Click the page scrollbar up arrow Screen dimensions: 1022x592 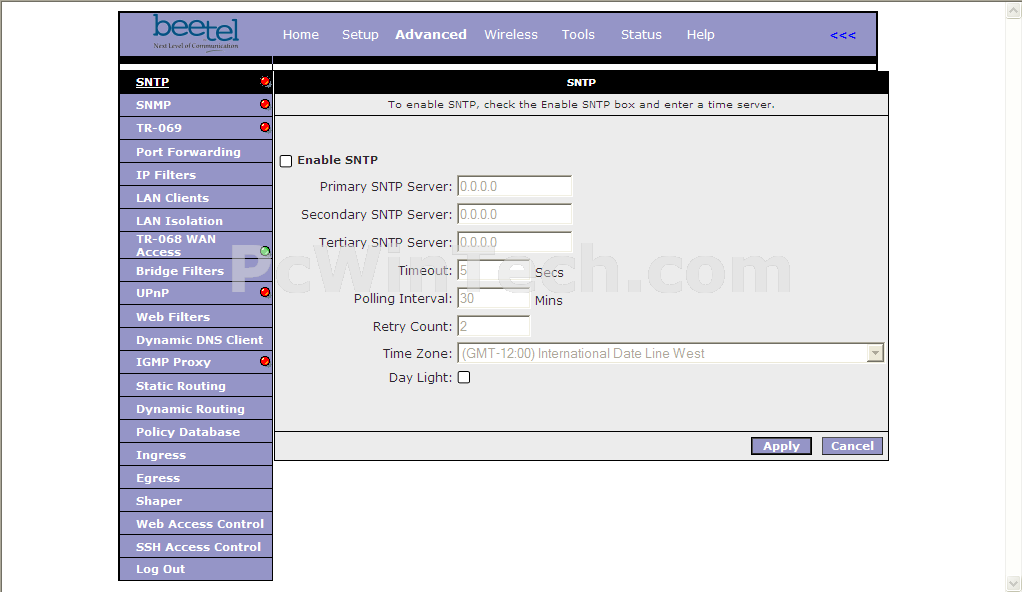coord(1014,10)
